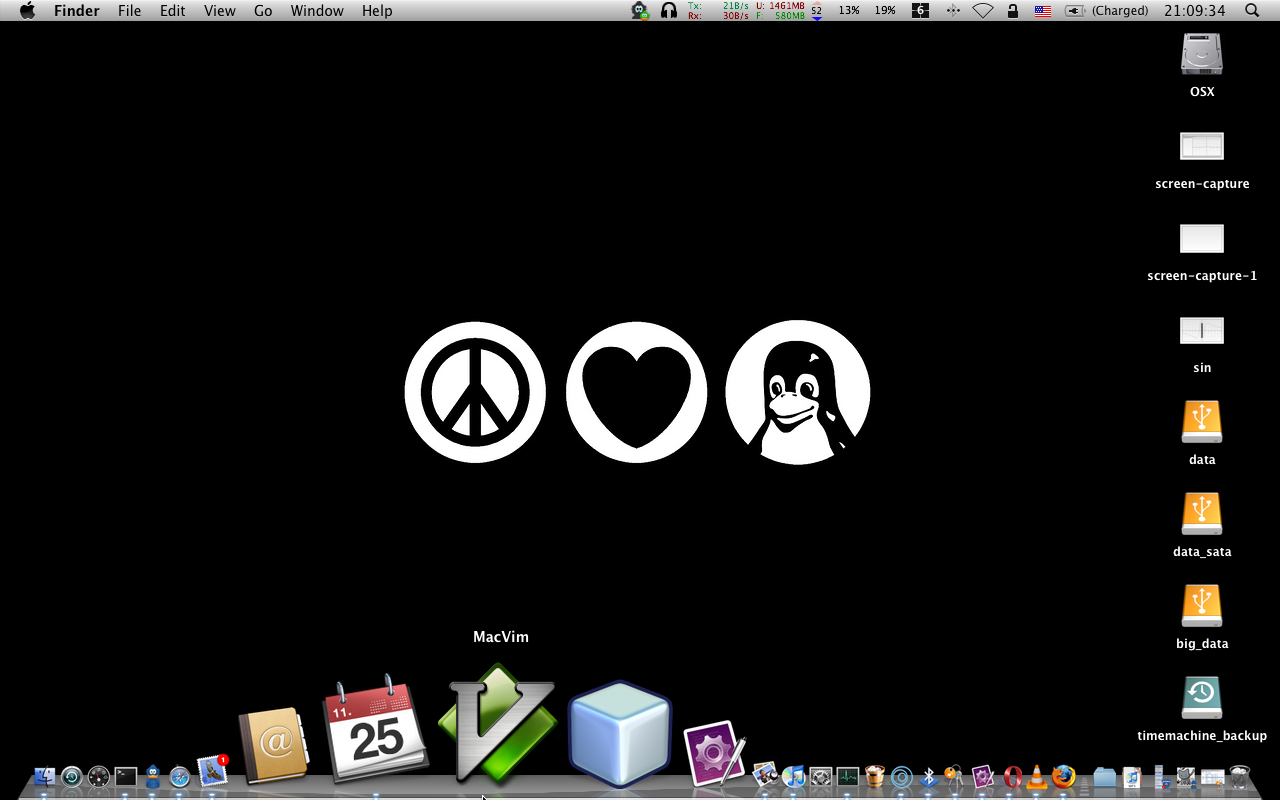Select screen-capture file on desktop
The width and height of the screenshot is (1280, 800).
tap(1202, 146)
